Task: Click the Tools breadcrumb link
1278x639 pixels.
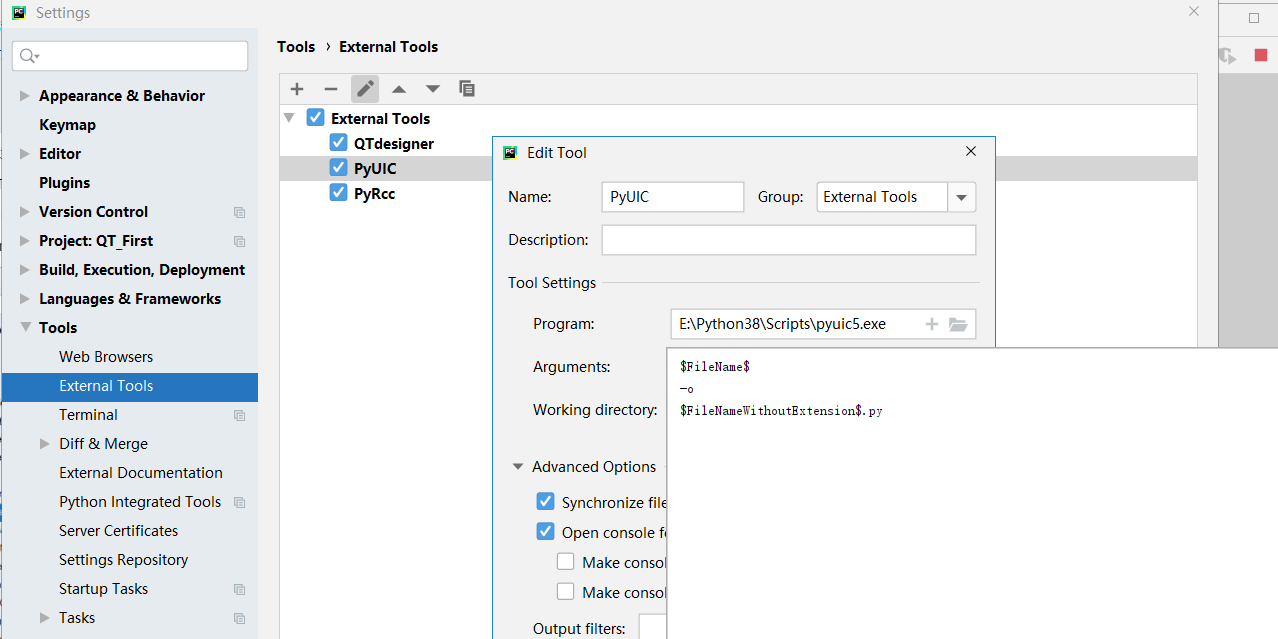Action: click(x=296, y=47)
